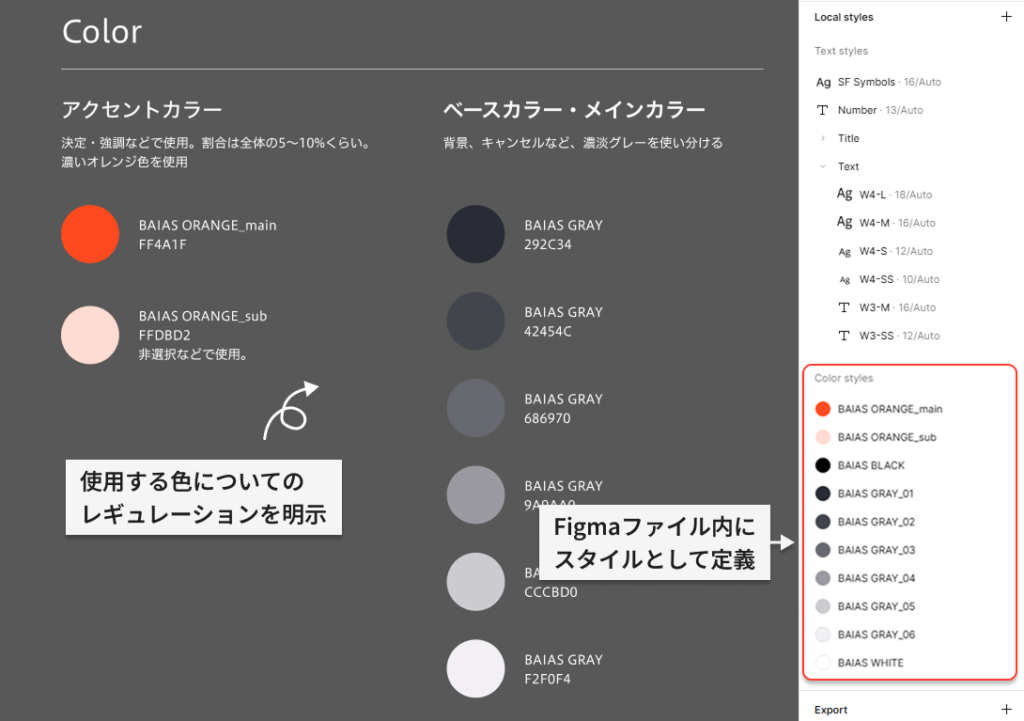
Task: Pick the BAIAS GRAY_01 color style swatch
Action: click(x=823, y=493)
